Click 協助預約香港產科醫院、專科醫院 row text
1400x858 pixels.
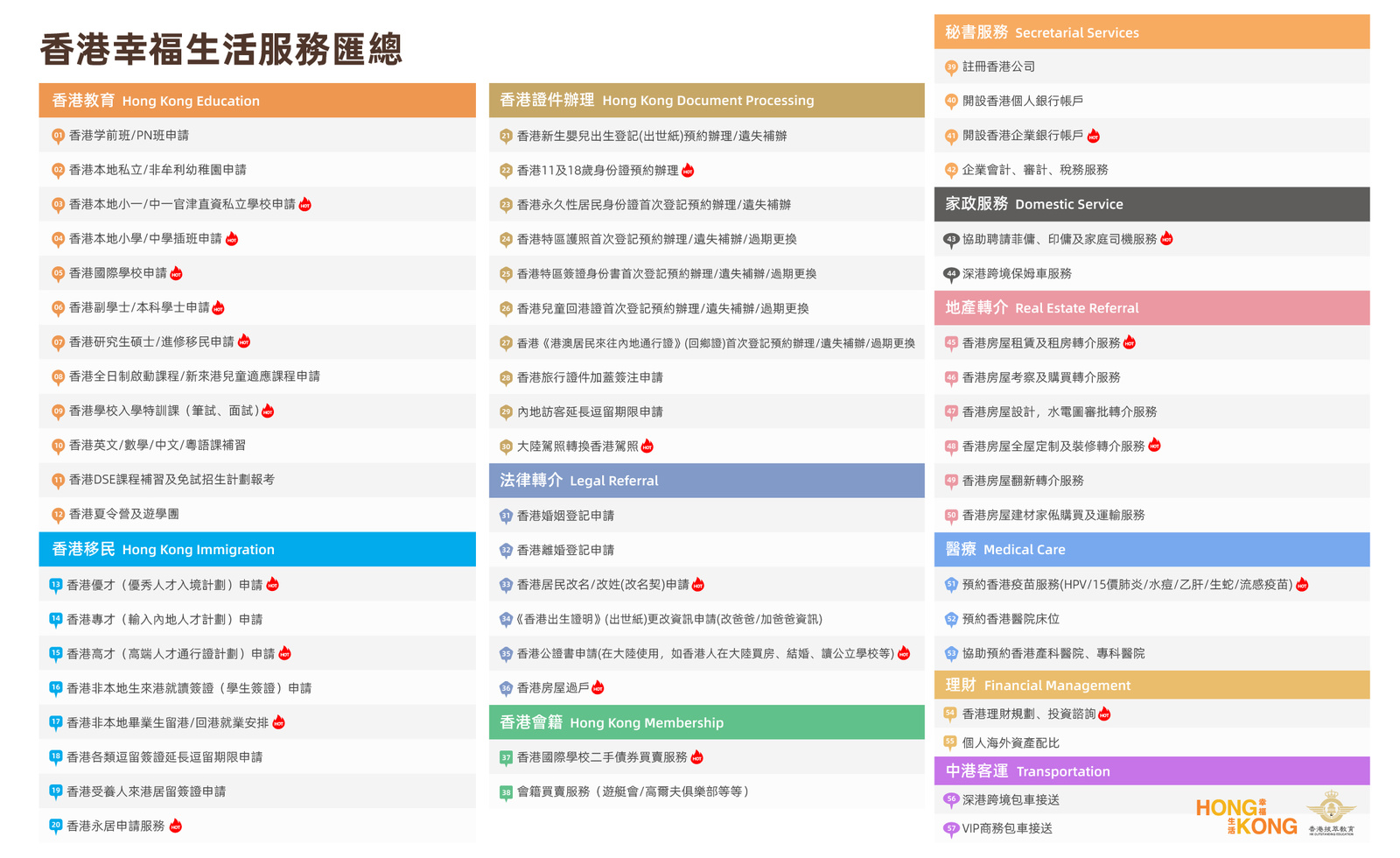point(1053,653)
